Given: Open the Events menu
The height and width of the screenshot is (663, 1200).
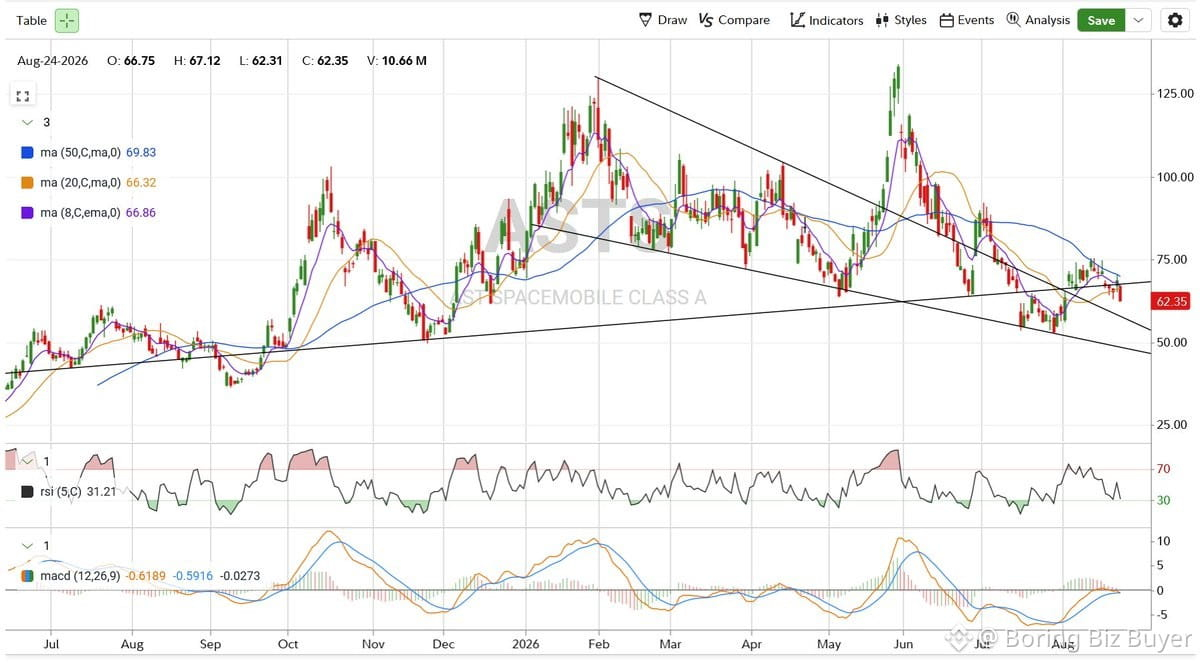Looking at the screenshot, I should tap(967, 20).
